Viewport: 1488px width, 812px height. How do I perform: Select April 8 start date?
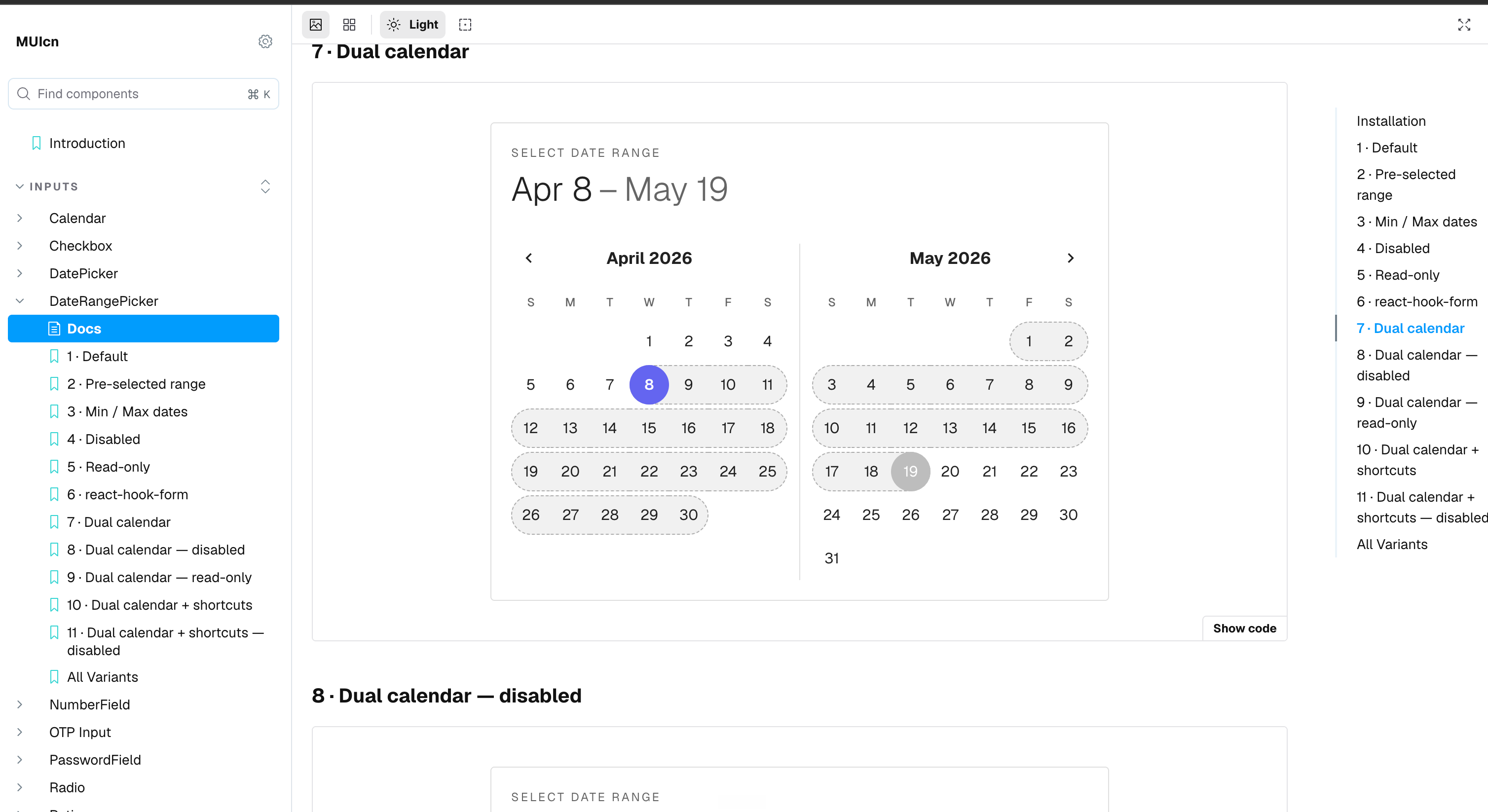pos(649,385)
